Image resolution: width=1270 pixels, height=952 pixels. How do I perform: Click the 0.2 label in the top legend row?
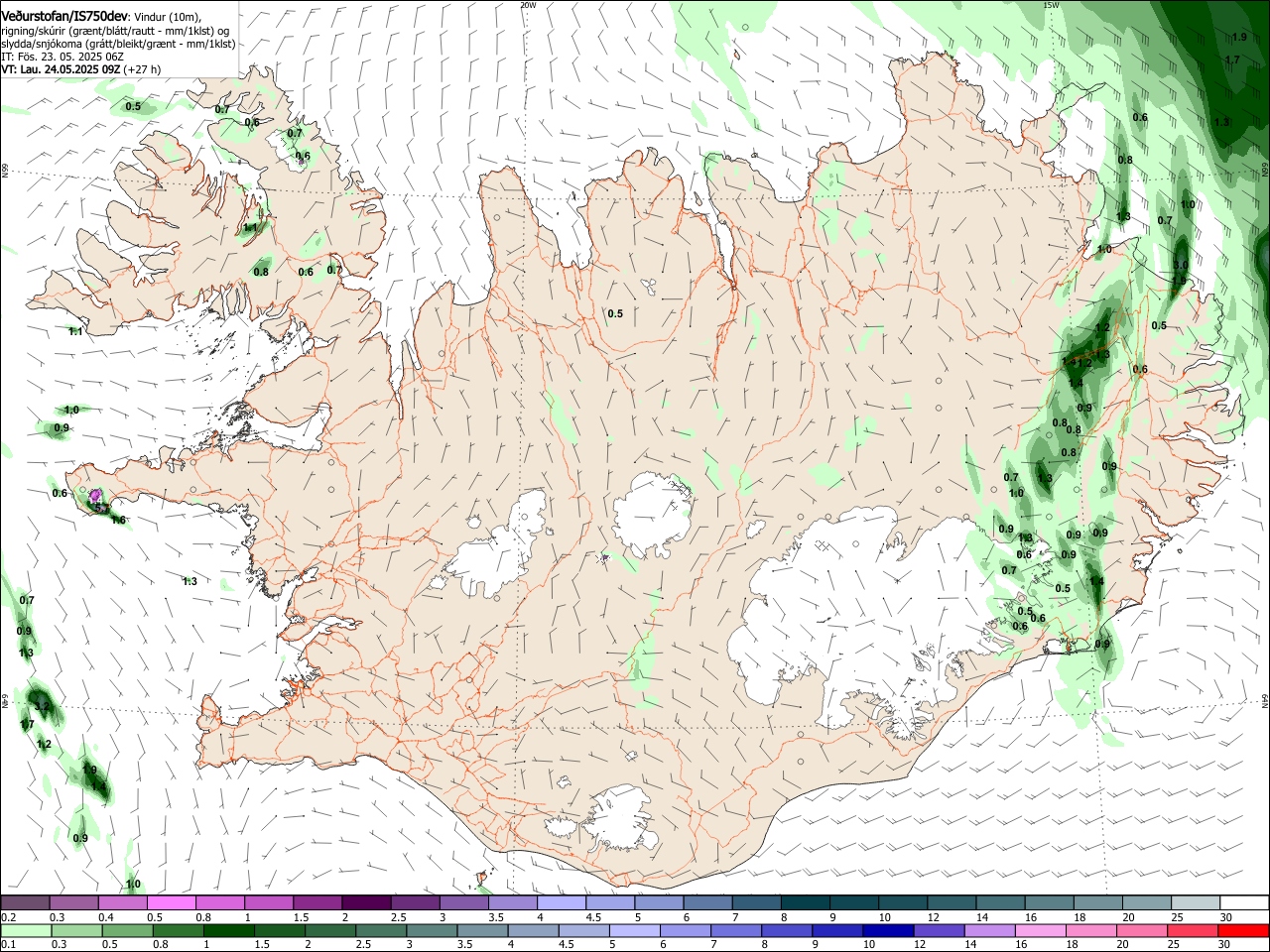9,917
